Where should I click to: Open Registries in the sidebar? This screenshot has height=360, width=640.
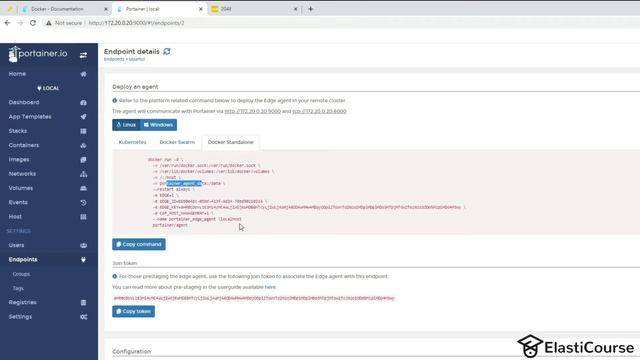pyautogui.click(x=22, y=302)
